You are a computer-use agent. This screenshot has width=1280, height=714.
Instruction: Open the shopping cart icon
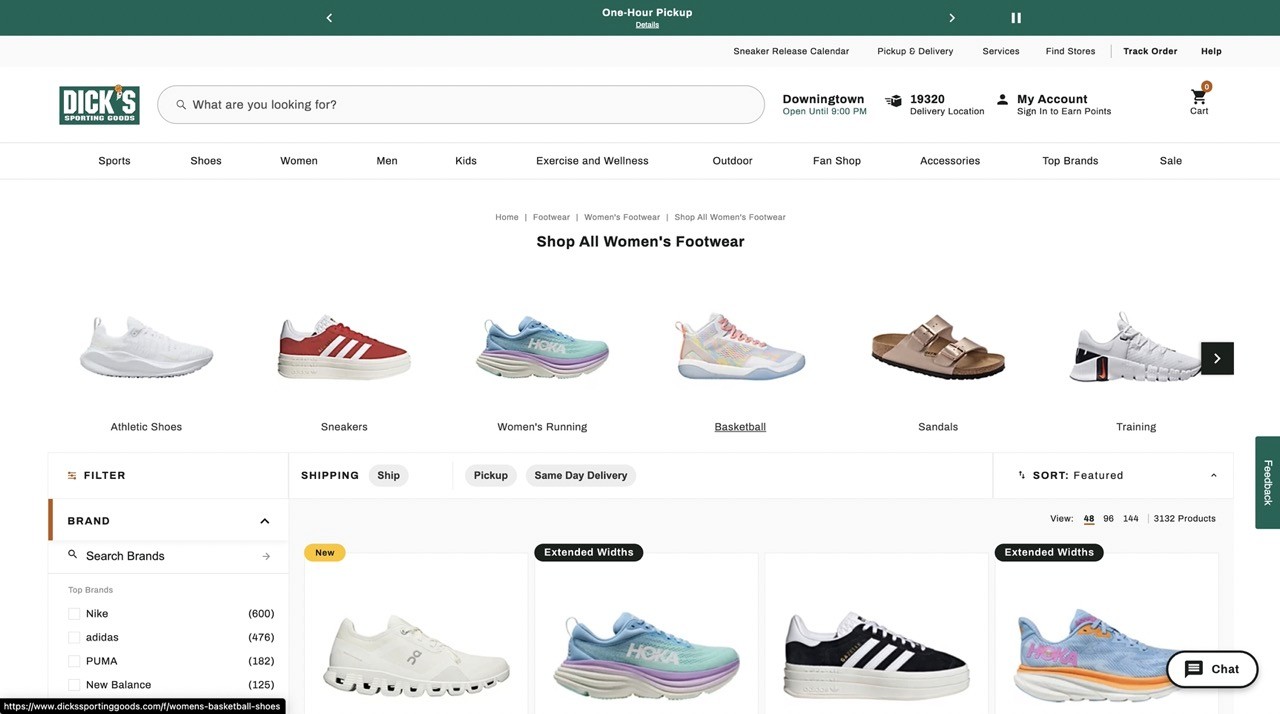click(x=1199, y=97)
